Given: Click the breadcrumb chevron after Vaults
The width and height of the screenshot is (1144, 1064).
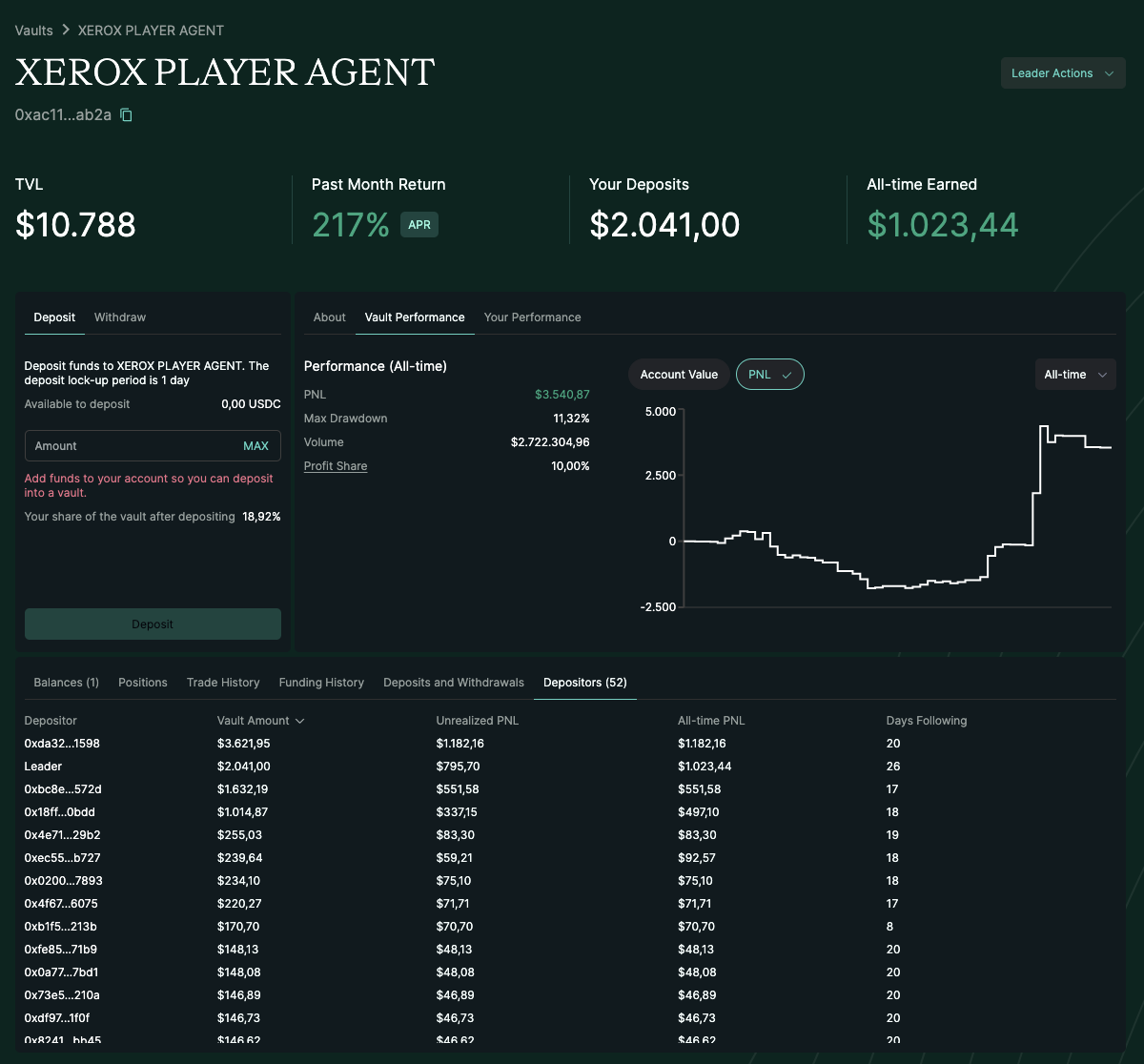Looking at the screenshot, I should click(66, 31).
